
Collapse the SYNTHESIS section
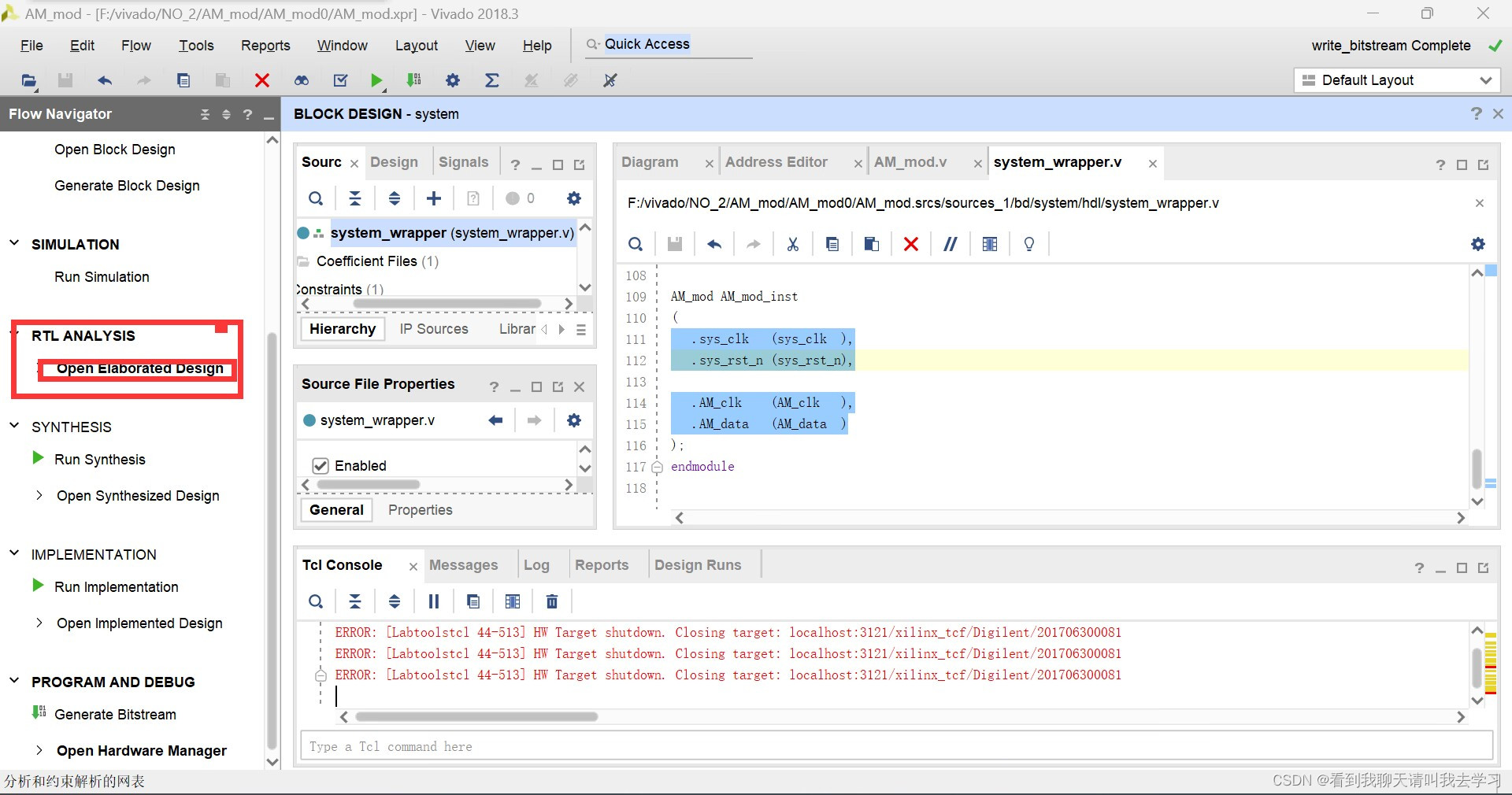[x=14, y=426]
